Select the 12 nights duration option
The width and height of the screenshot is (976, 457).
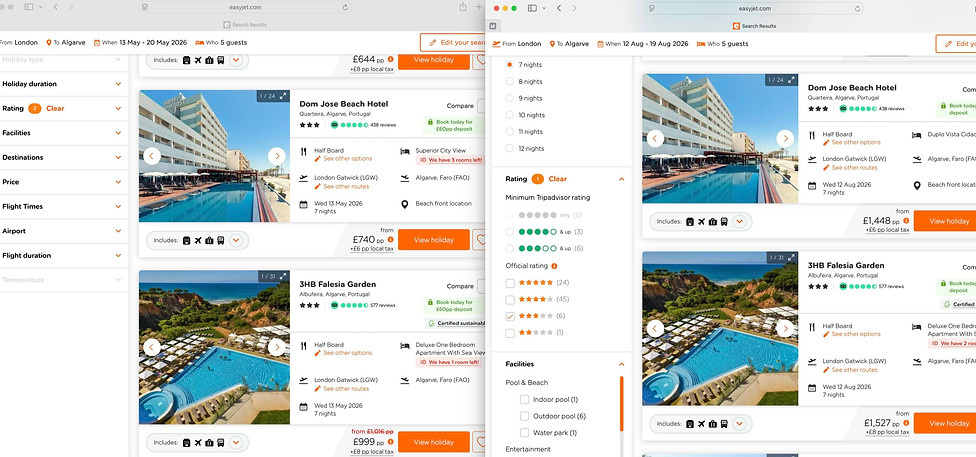click(510, 148)
